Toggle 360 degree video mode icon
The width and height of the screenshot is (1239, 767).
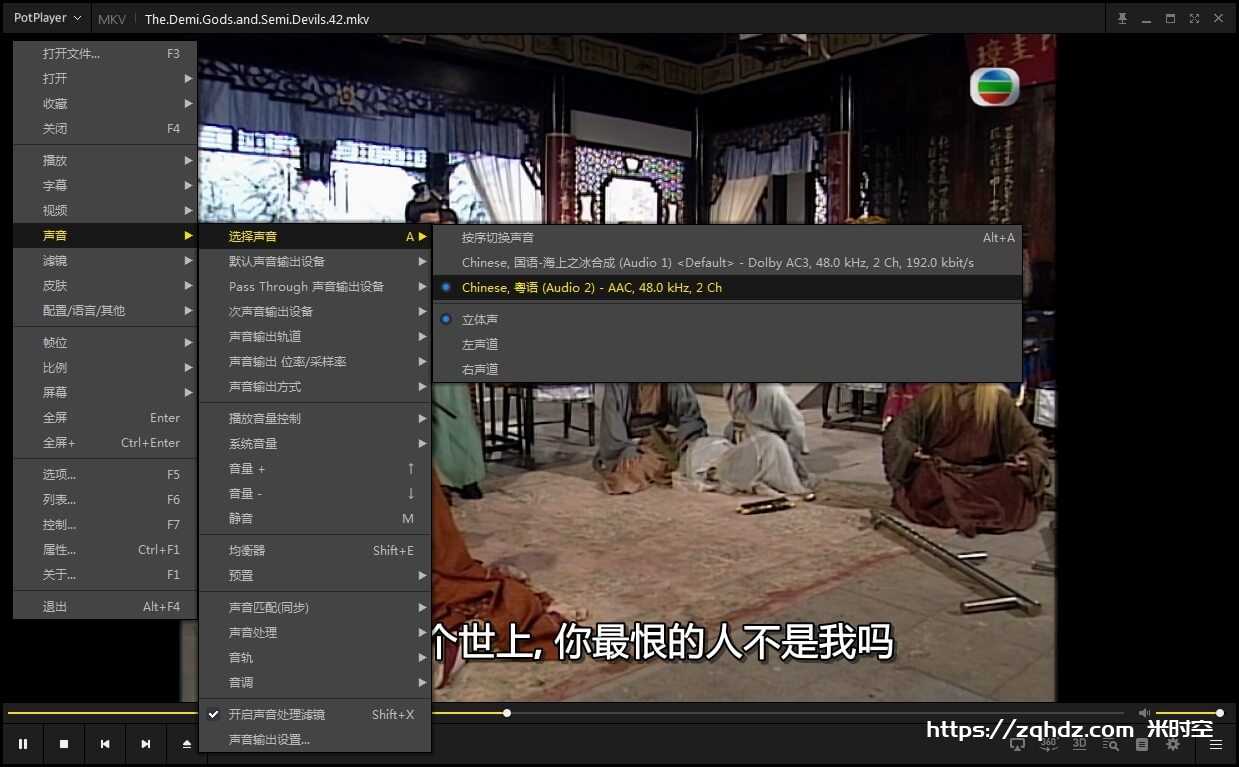[1048, 744]
